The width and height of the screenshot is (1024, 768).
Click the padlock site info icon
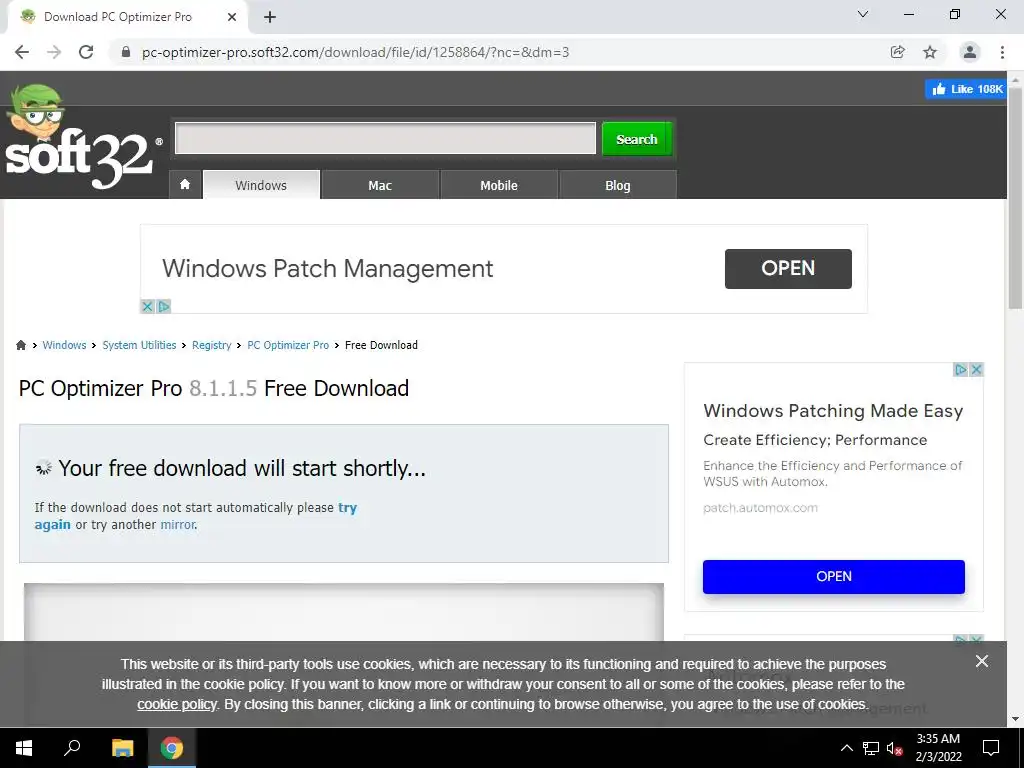pyautogui.click(x=126, y=52)
